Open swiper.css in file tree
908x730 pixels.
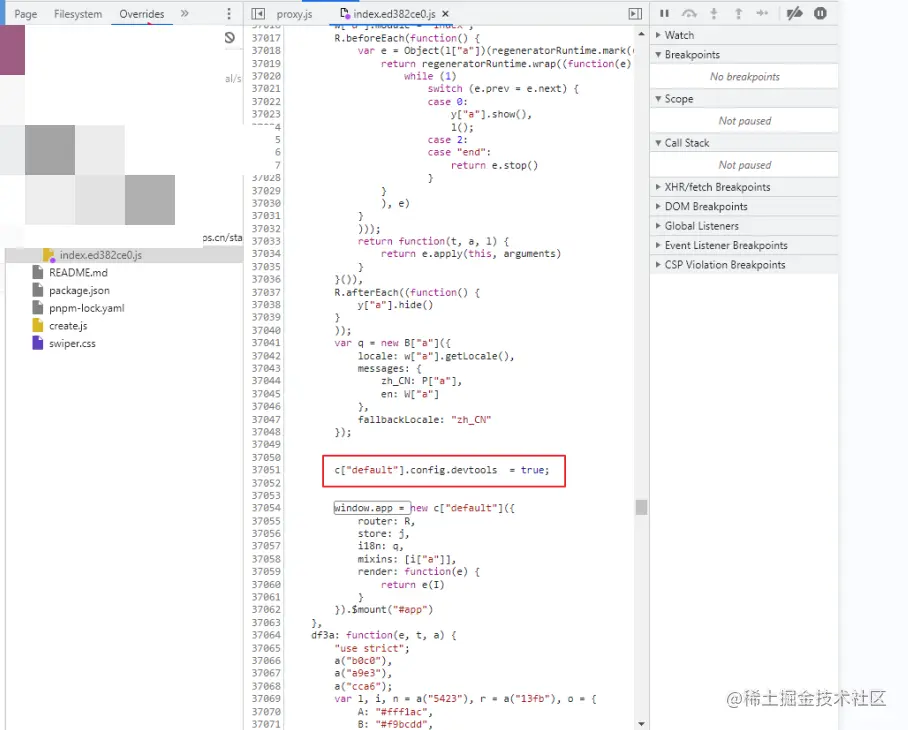pos(72,343)
